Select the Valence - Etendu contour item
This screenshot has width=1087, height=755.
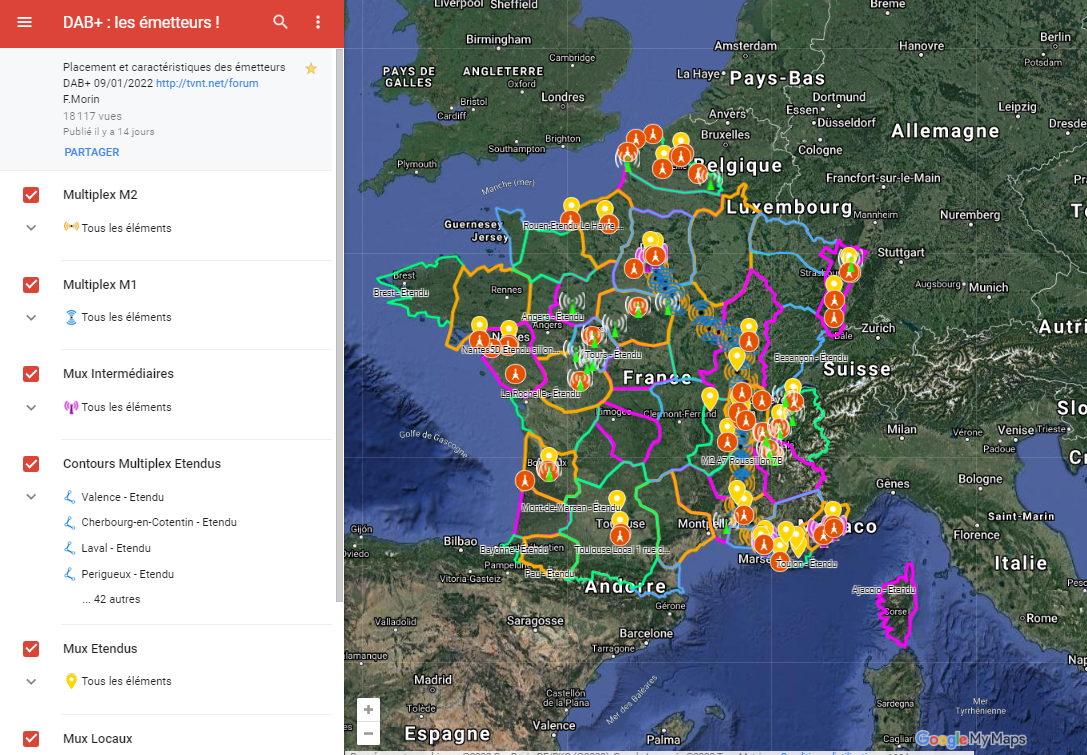[x=123, y=497]
